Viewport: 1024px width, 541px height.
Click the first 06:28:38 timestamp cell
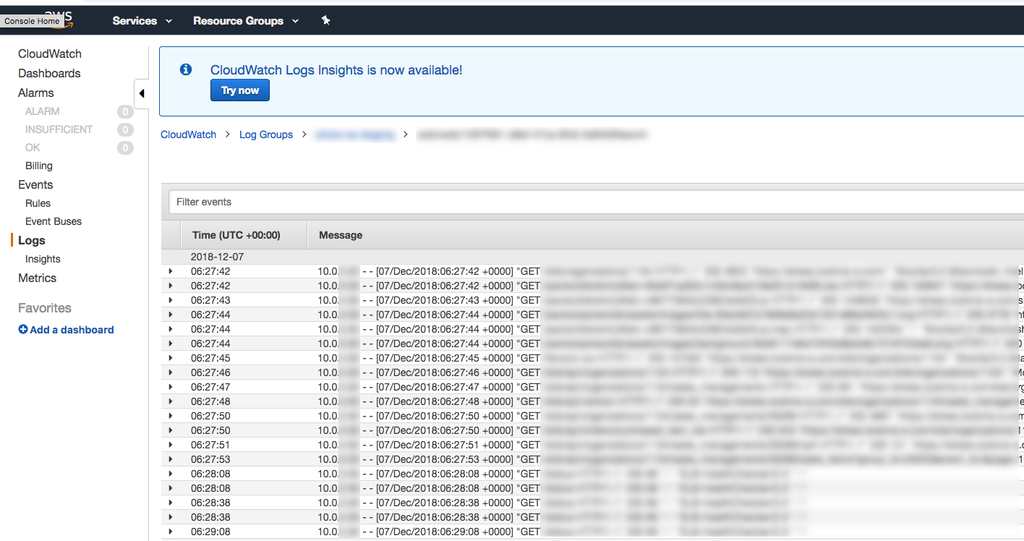pos(210,503)
